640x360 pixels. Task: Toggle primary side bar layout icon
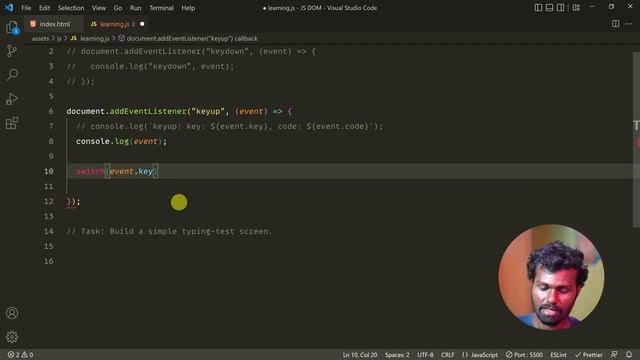[x=538, y=7]
